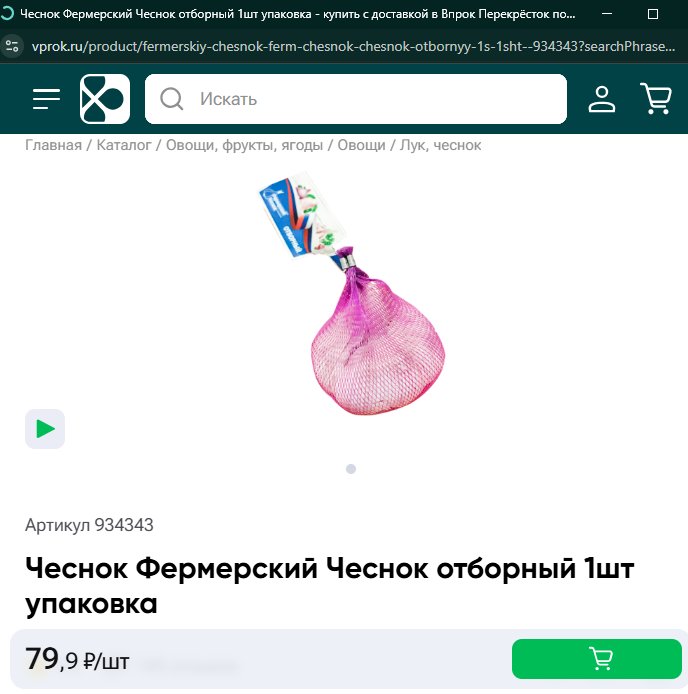The width and height of the screenshot is (688, 694).
Task: Open the hamburger catalog menu
Action: tap(46, 99)
